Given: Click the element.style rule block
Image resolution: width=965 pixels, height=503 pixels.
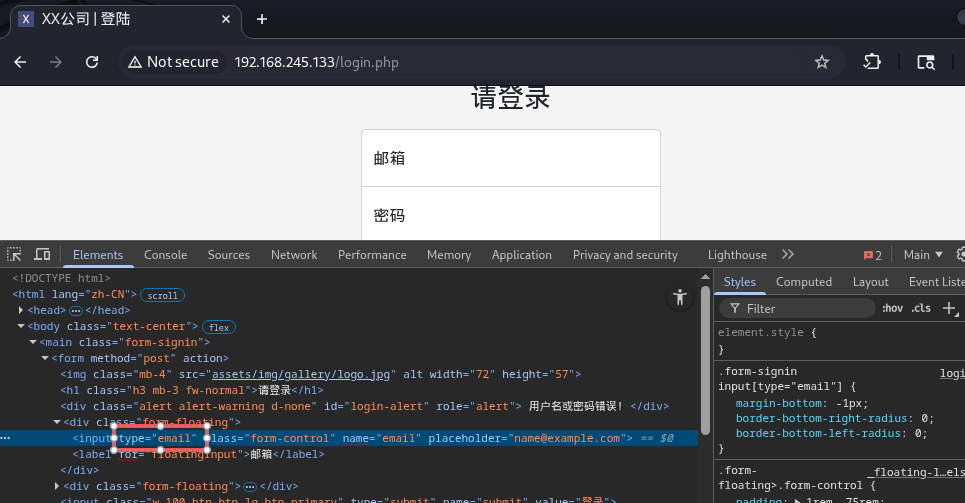Looking at the screenshot, I should 839,341.
